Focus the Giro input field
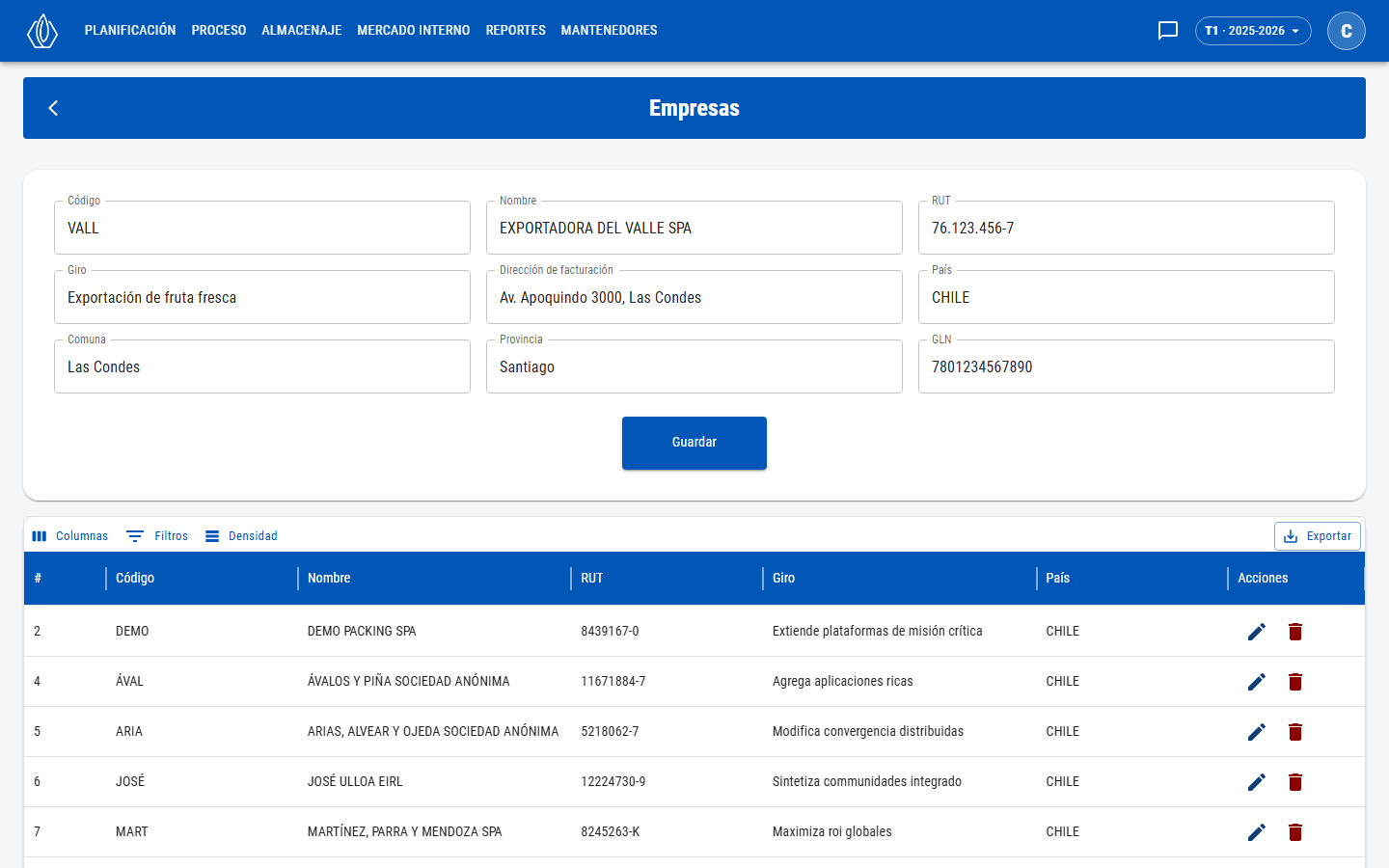The image size is (1389, 868). coord(262,297)
